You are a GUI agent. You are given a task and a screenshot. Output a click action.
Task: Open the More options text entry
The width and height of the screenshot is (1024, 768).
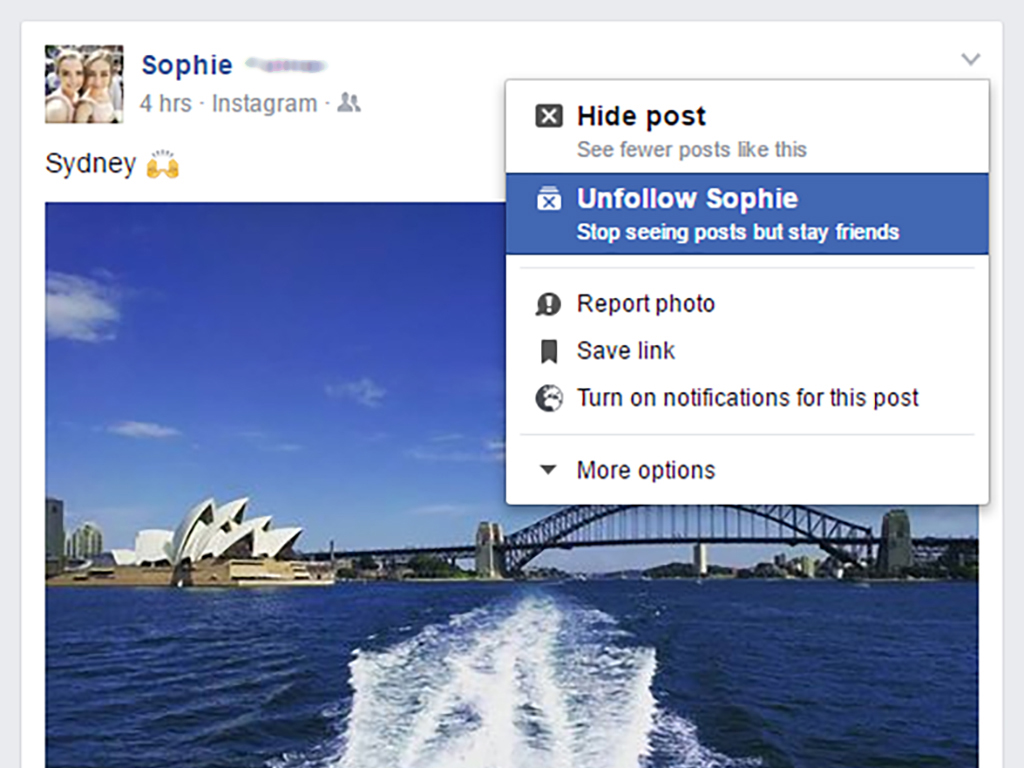click(x=645, y=470)
